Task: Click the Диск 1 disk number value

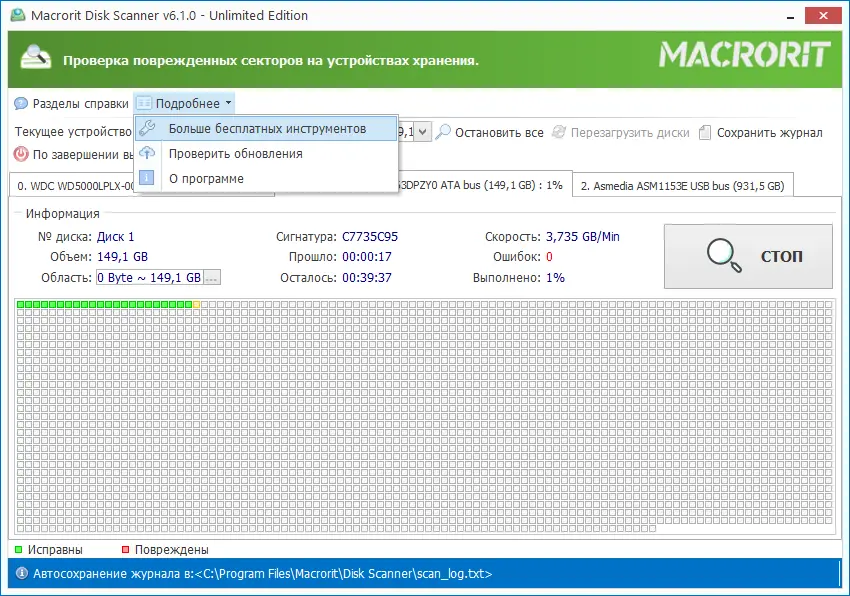Action: [115, 237]
